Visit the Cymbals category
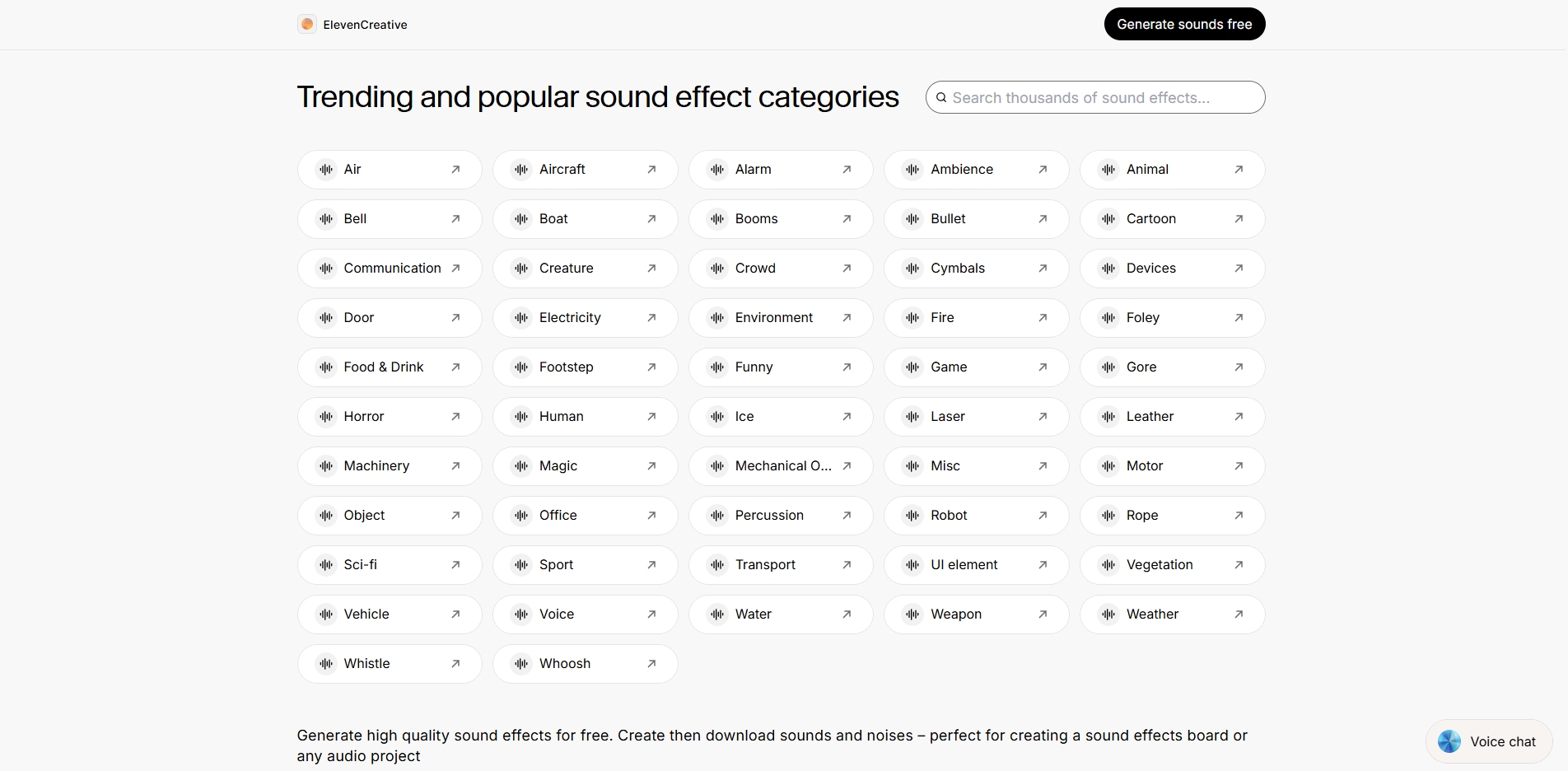This screenshot has width=1568, height=771. pos(976,269)
